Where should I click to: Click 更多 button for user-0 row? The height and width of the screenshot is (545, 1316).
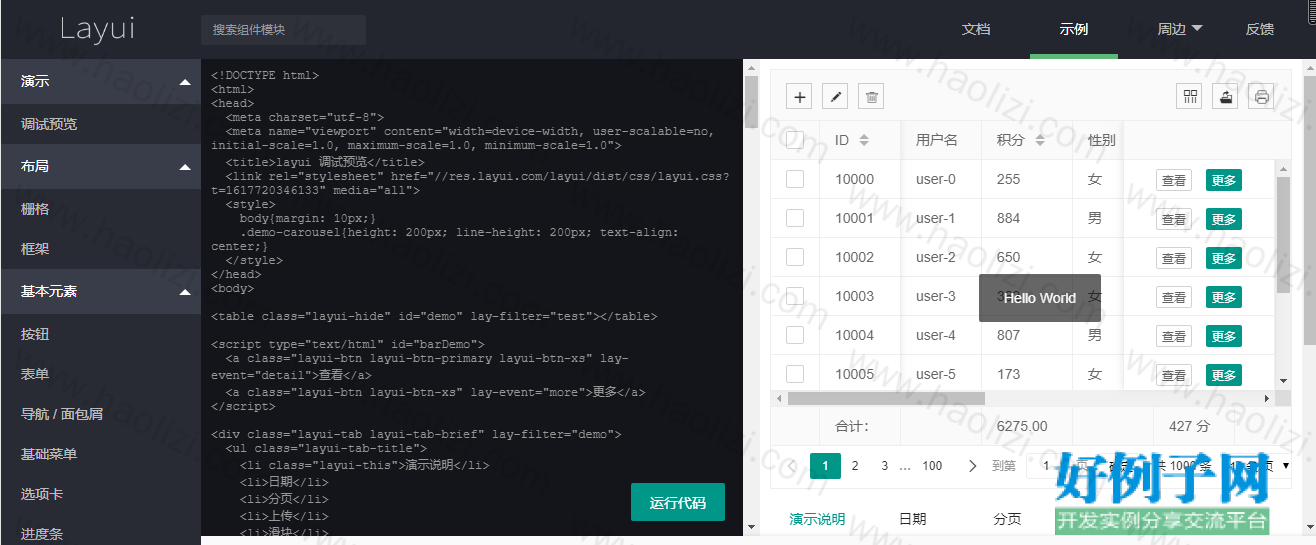(1224, 180)
